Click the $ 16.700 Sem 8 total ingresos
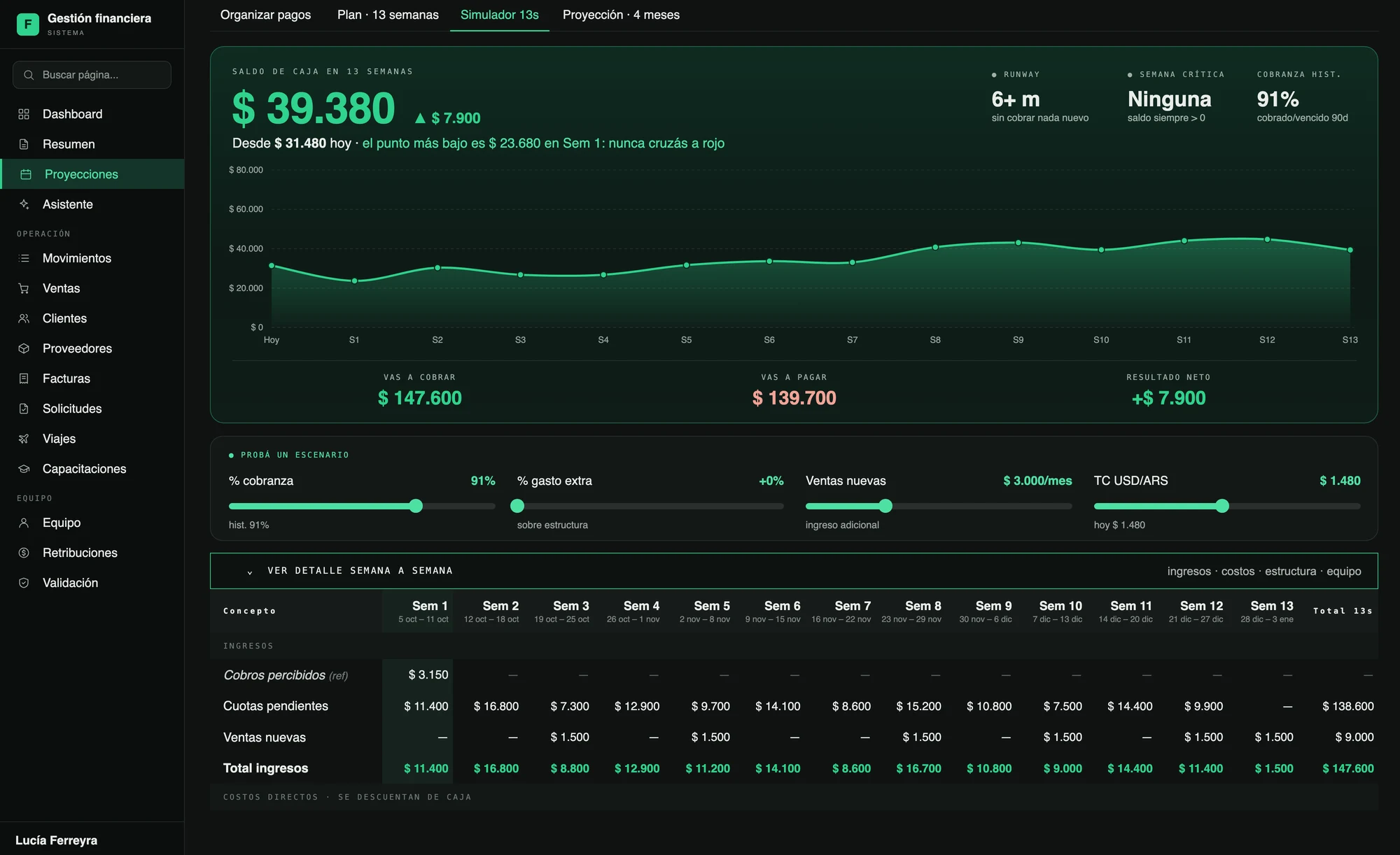This screenshot has height=855, width=1400. coord(918,768)
